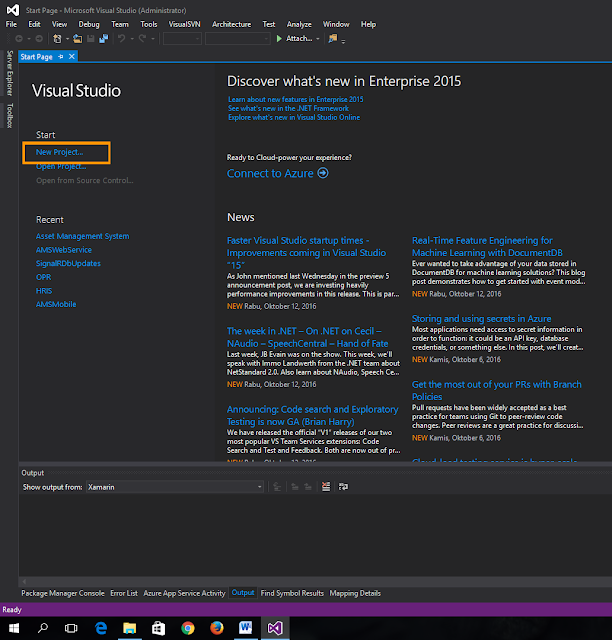
Task: Expand Navigate Backward history dropdown arrow
Action: tap(29, 39)
